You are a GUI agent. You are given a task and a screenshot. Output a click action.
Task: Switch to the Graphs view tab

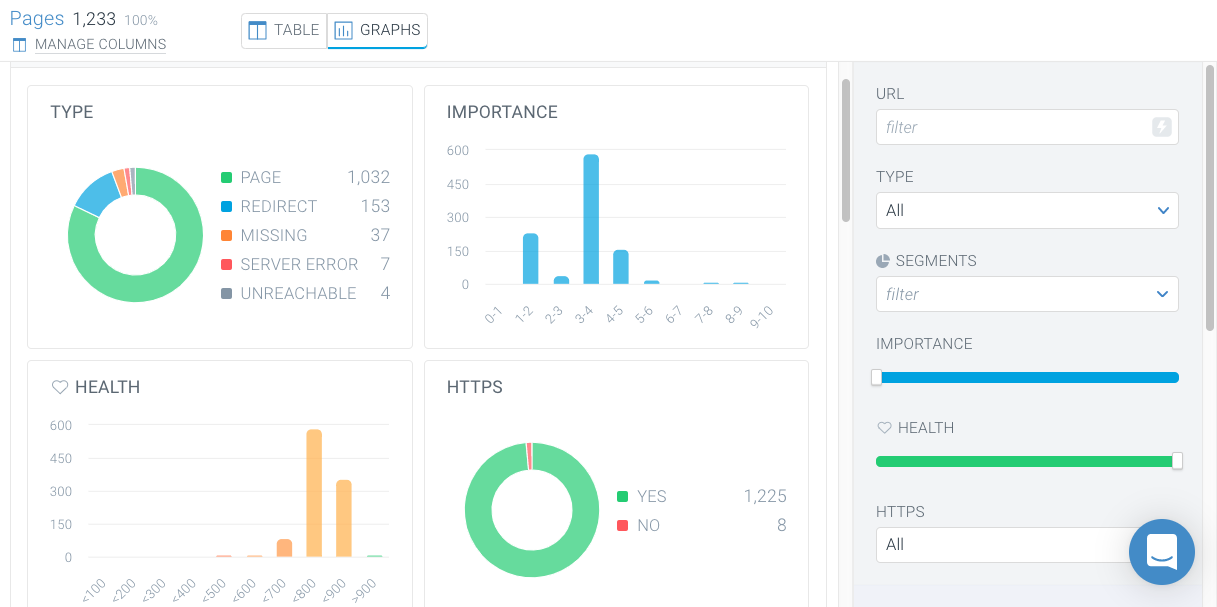377,30
